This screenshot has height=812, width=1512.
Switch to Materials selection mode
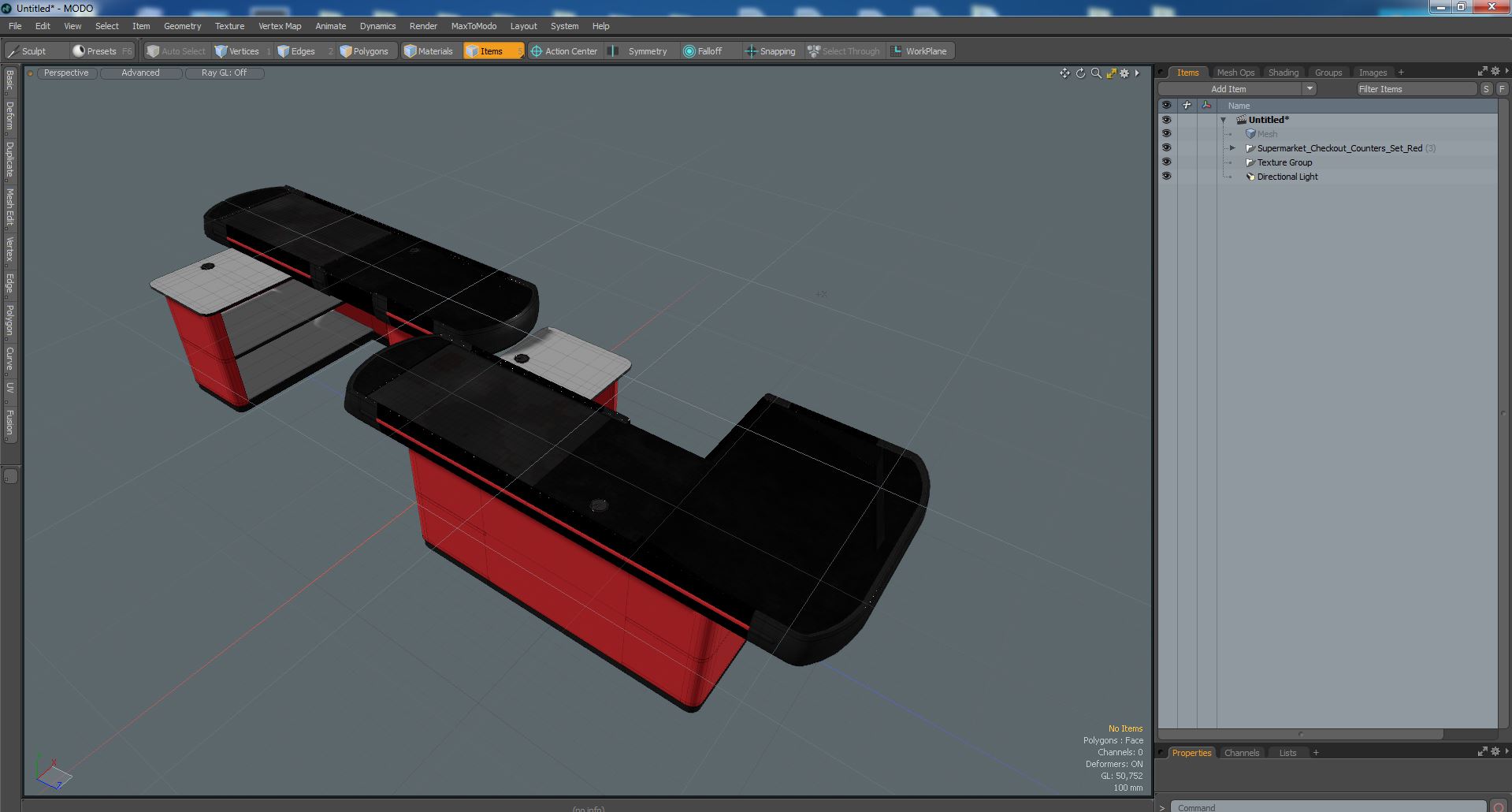430,51
